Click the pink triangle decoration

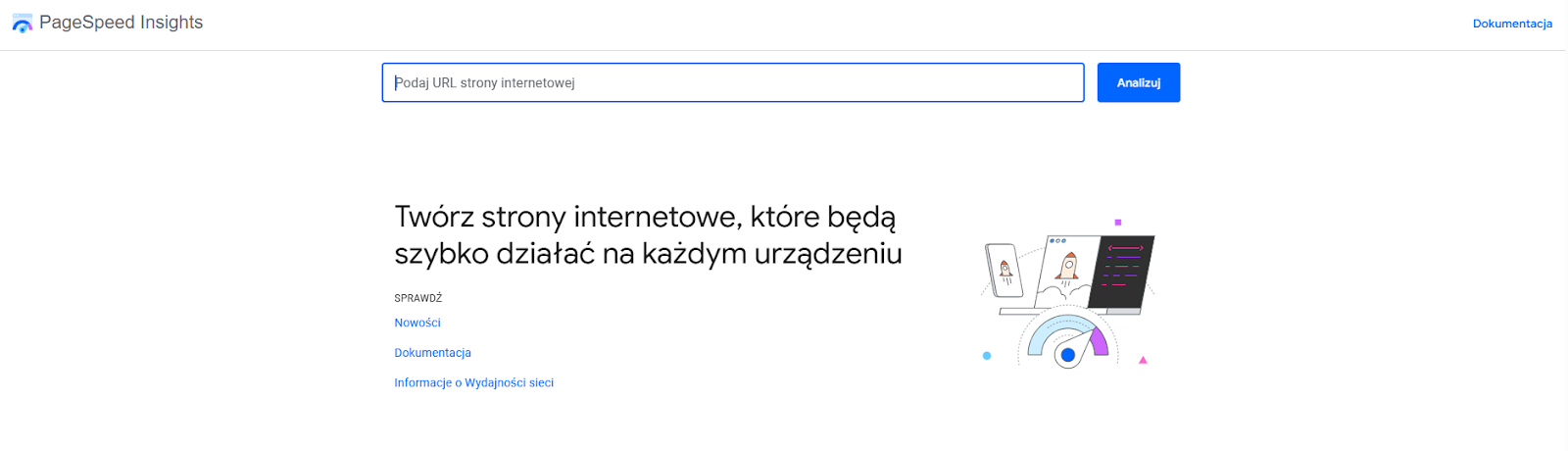(1143, 361)
